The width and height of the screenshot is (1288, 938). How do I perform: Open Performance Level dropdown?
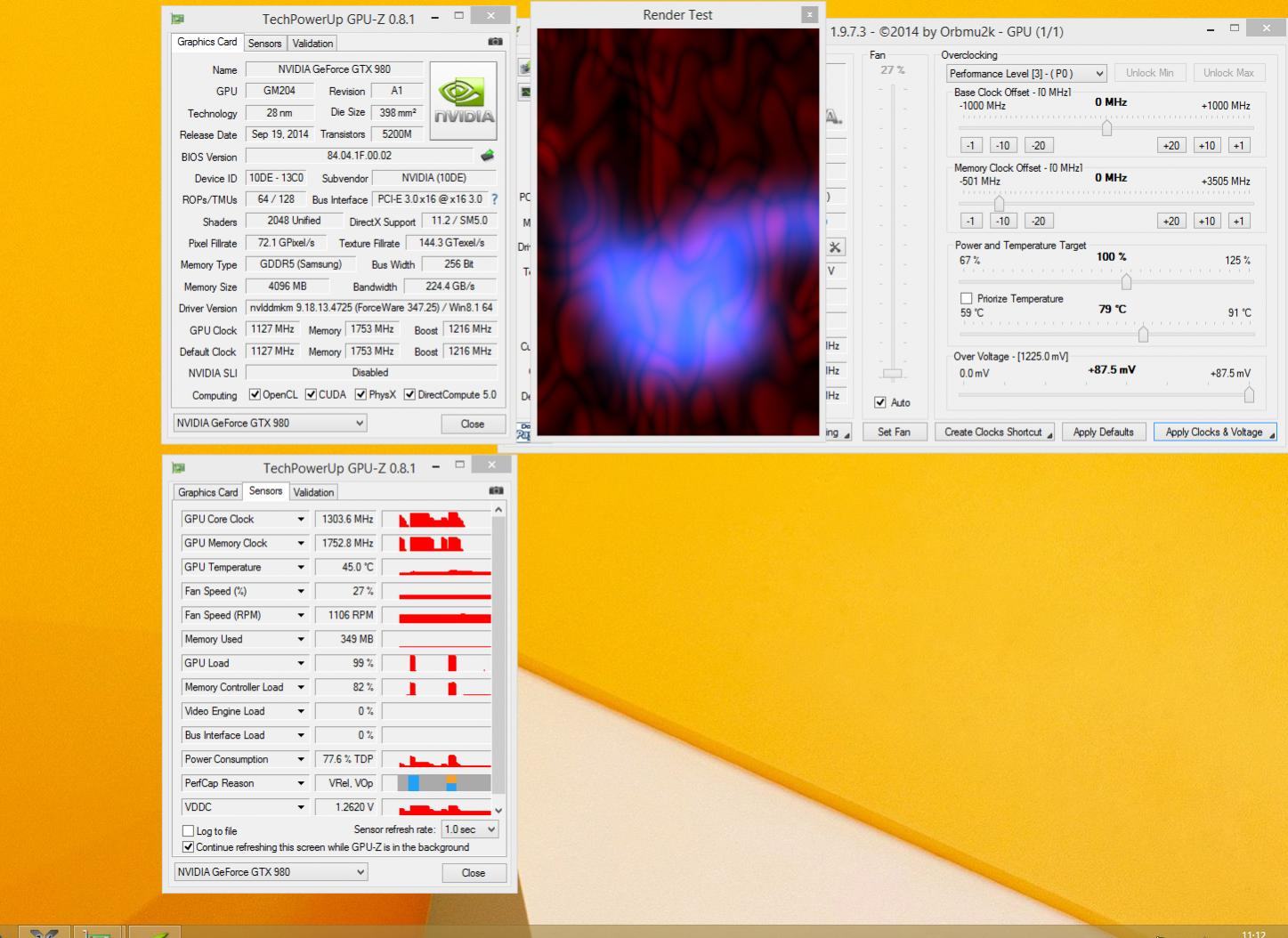[x=1026, y=74]
